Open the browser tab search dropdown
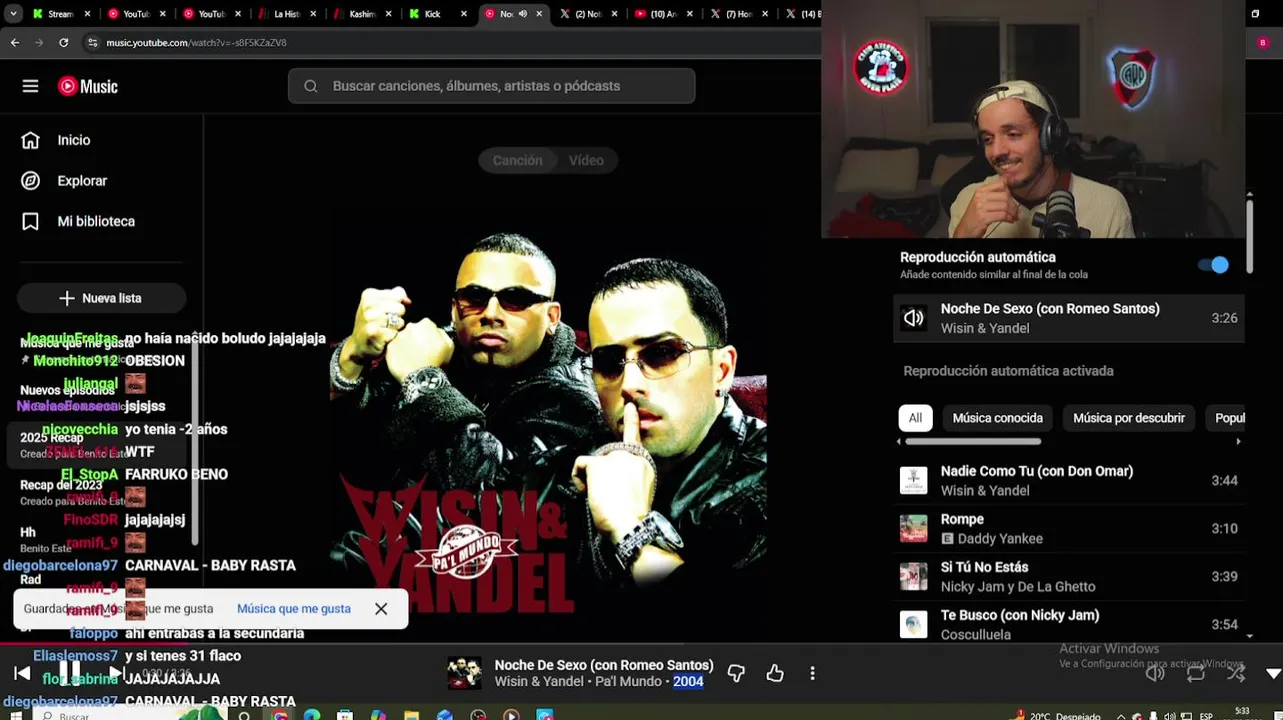 click(13, 14)
